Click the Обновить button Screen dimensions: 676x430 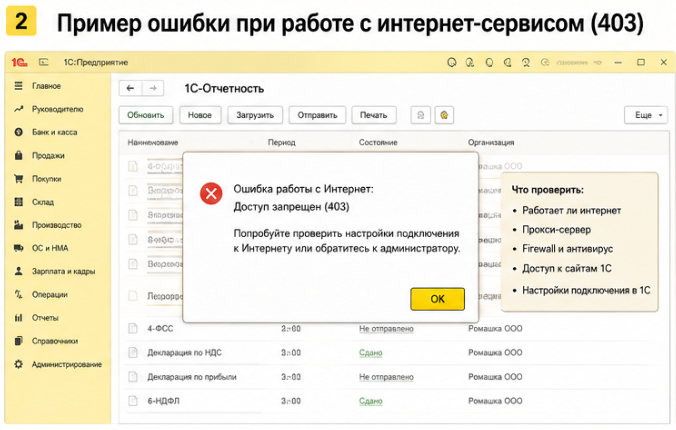(146, 115)
